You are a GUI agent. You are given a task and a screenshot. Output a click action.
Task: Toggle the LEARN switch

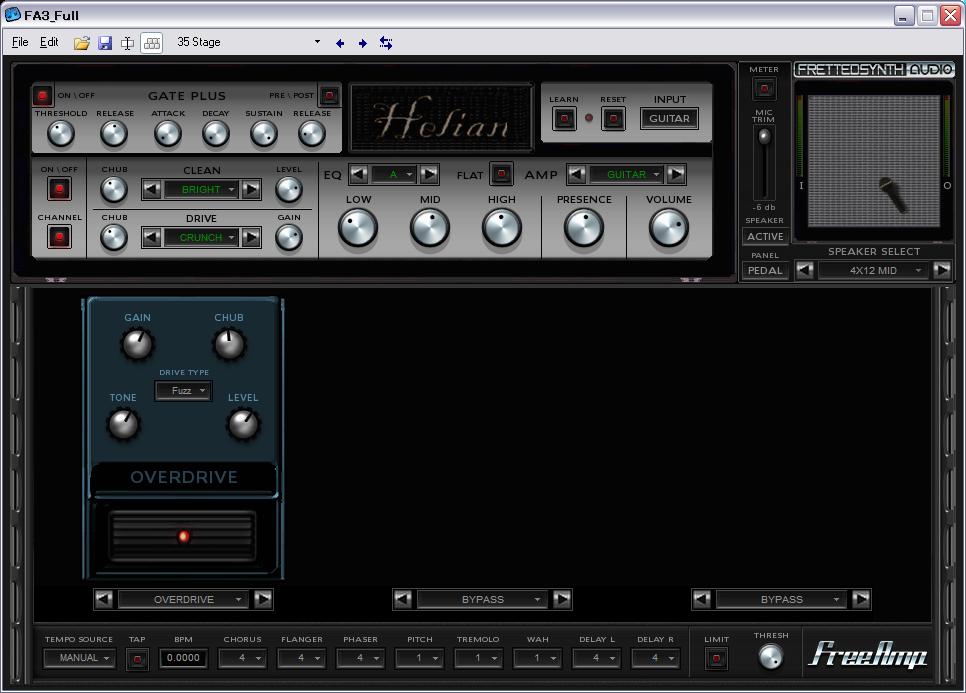(564, 118)
